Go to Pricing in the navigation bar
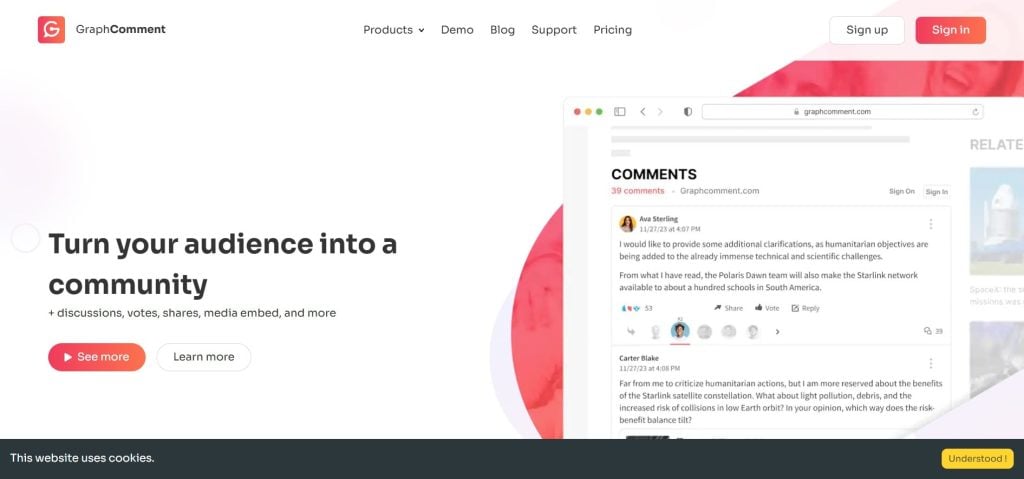The image size is (1024, 479). 612,30
